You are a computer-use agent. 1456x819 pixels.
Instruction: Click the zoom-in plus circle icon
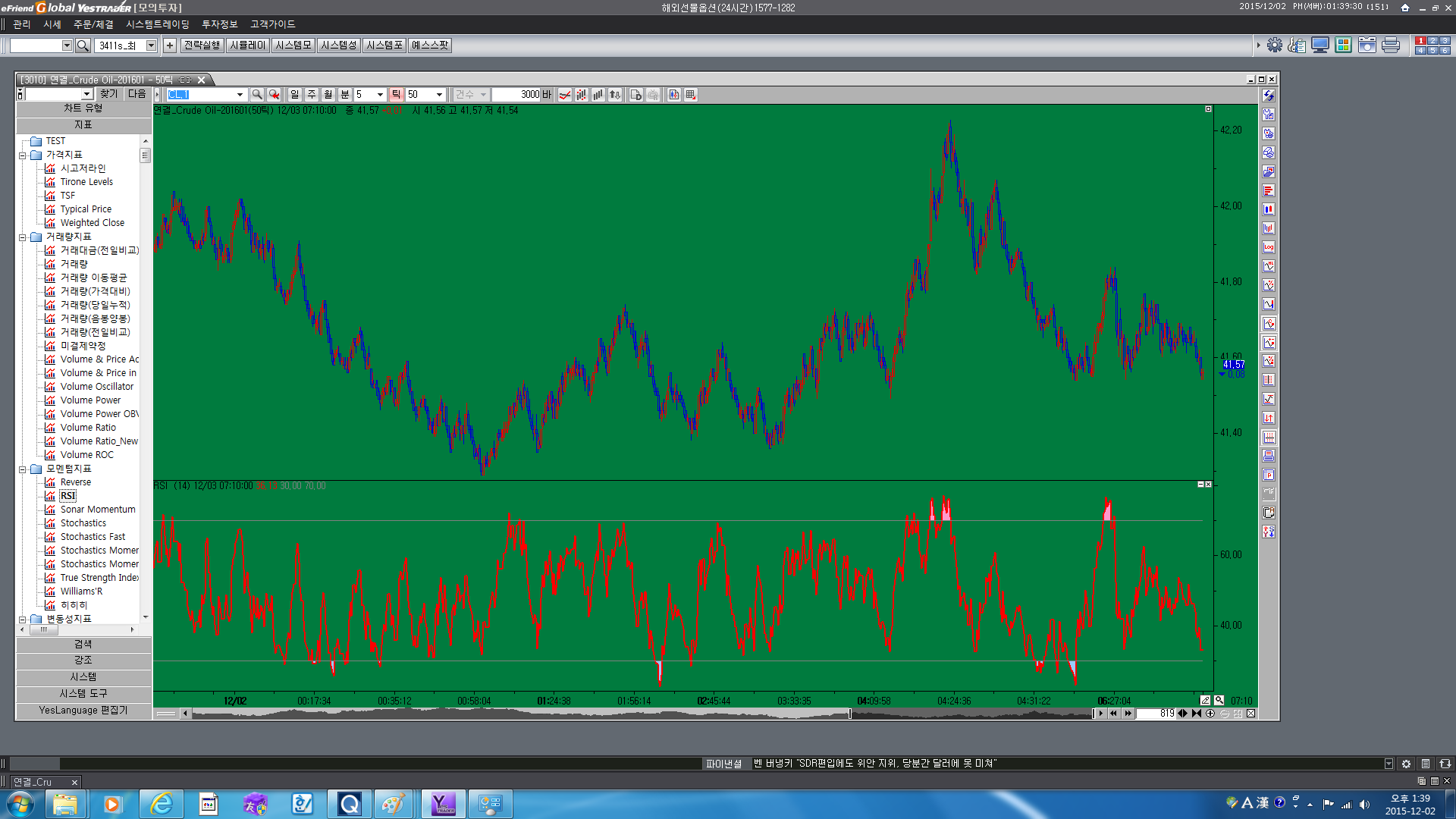1210,714
